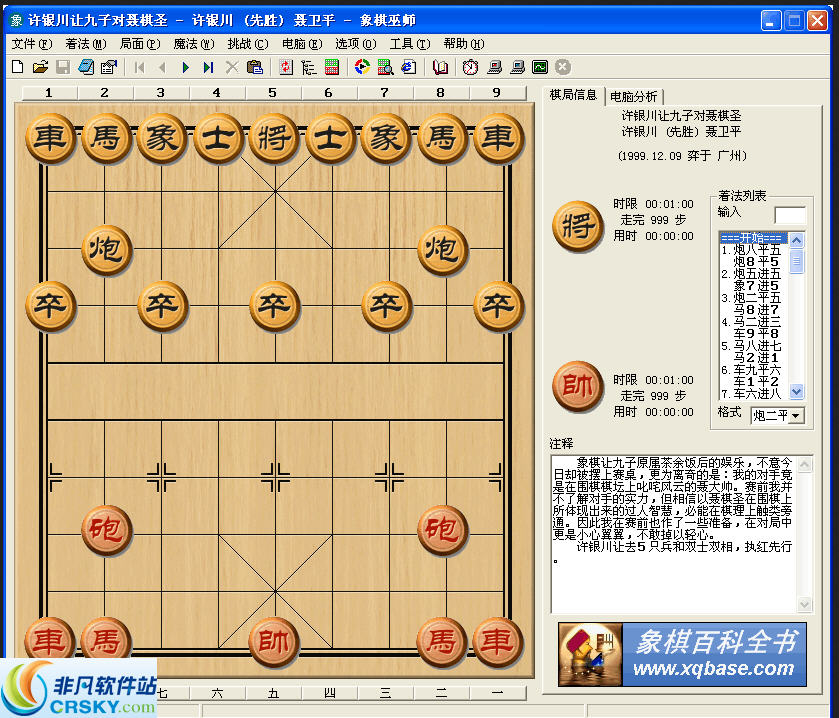Viewport: 839px width, 718px height.
Task: Open the 电脑(E) menu
Action: tap(302, 44)
